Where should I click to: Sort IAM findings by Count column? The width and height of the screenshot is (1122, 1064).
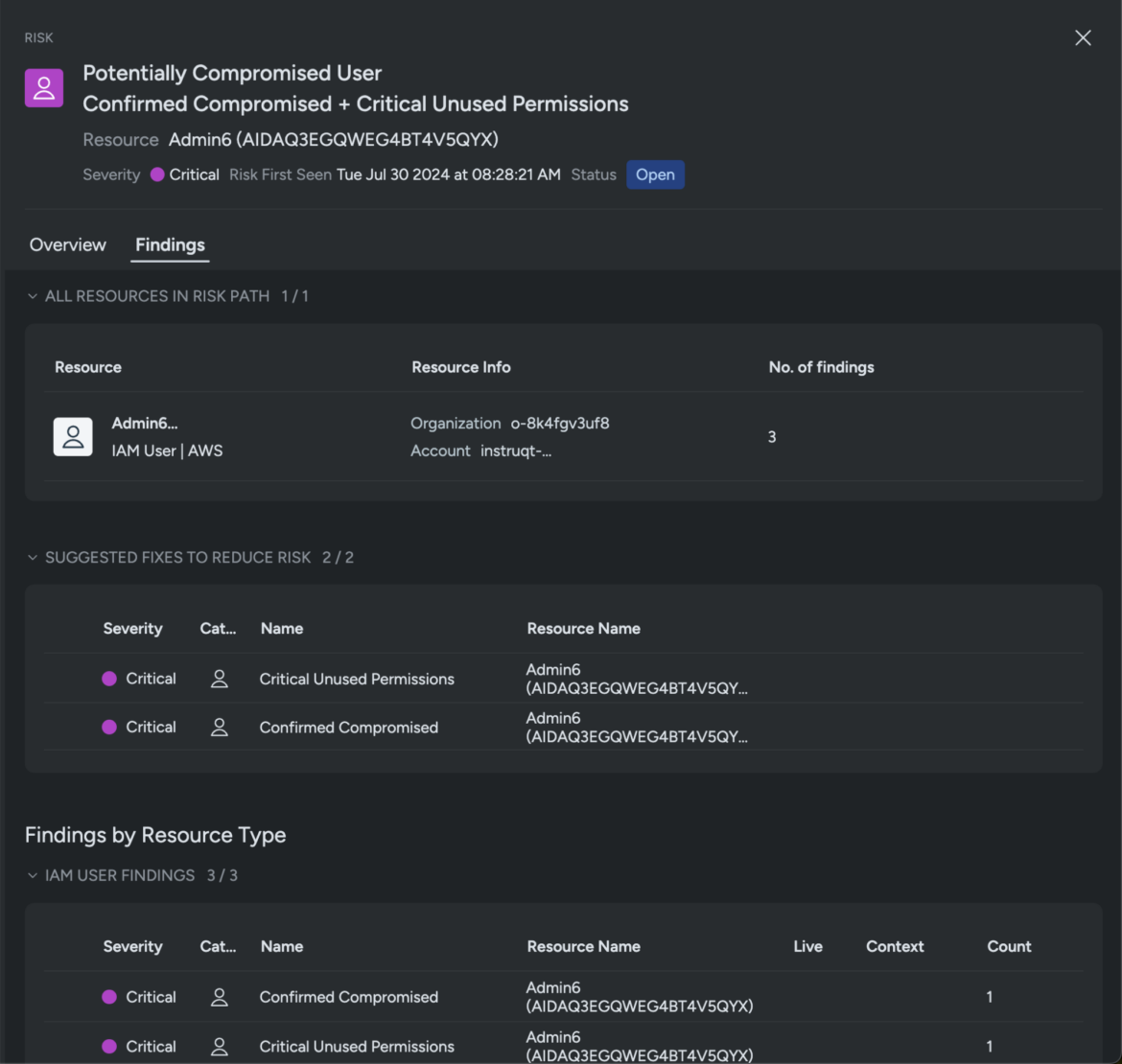(1009, 946)
